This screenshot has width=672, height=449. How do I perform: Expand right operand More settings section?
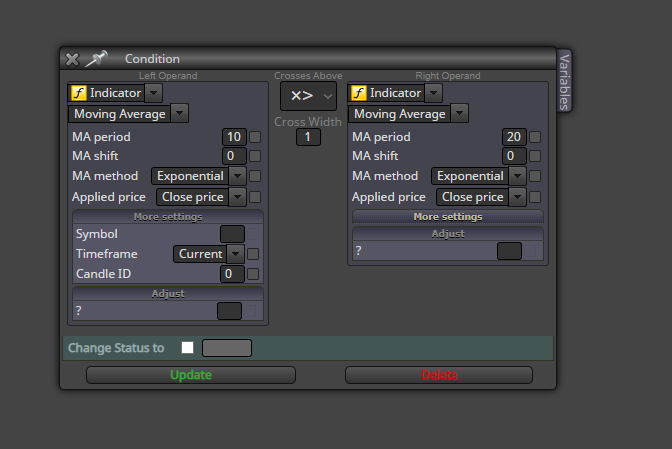[x=448, y=217]
